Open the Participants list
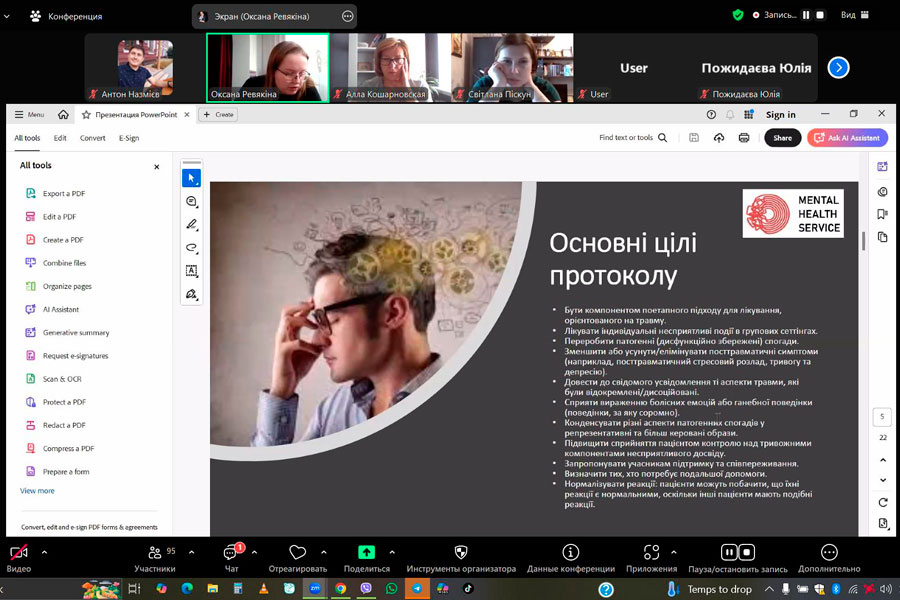 154,553
